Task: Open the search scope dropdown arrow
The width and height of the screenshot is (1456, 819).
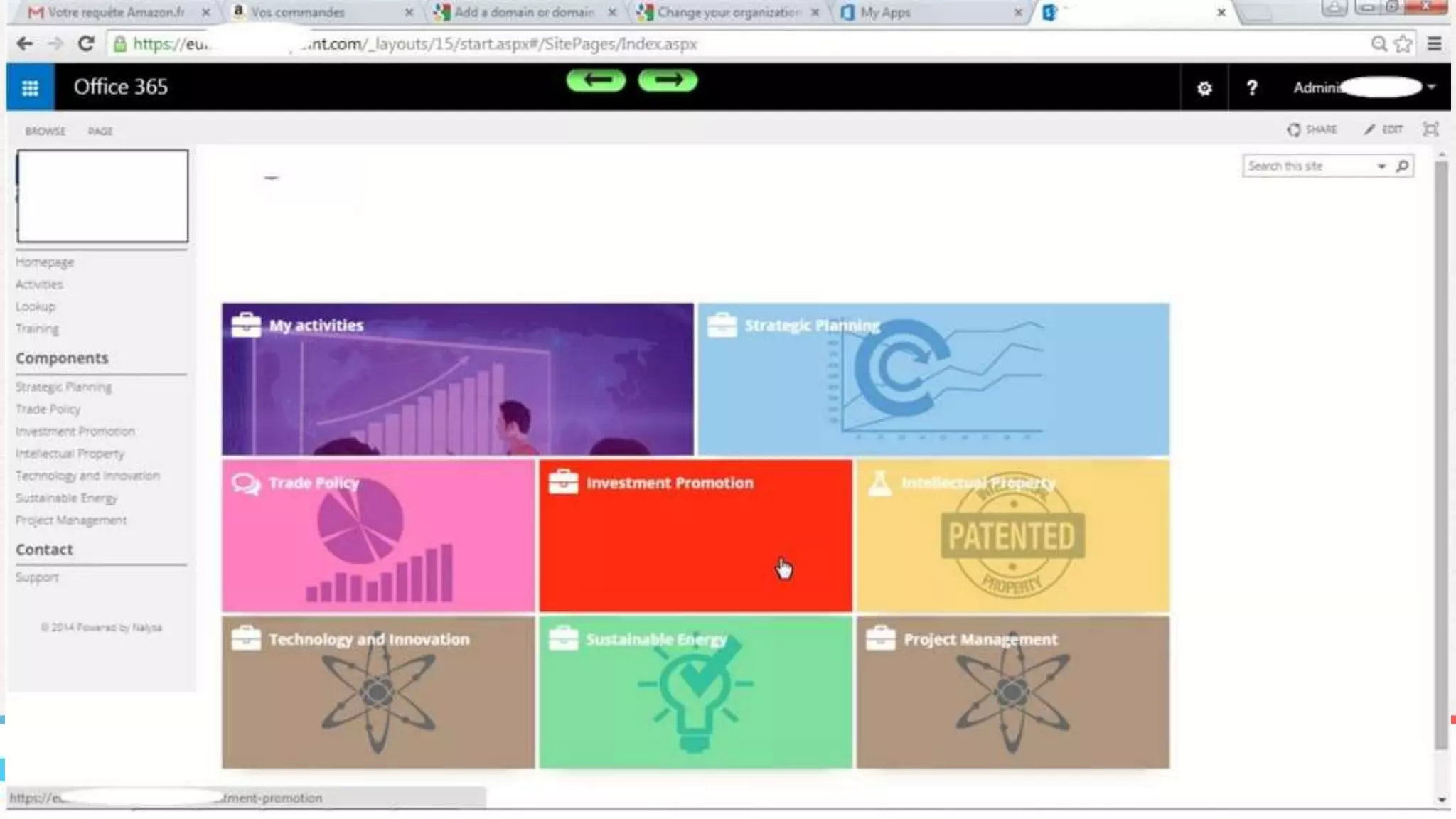Action: pos(1381,166)
